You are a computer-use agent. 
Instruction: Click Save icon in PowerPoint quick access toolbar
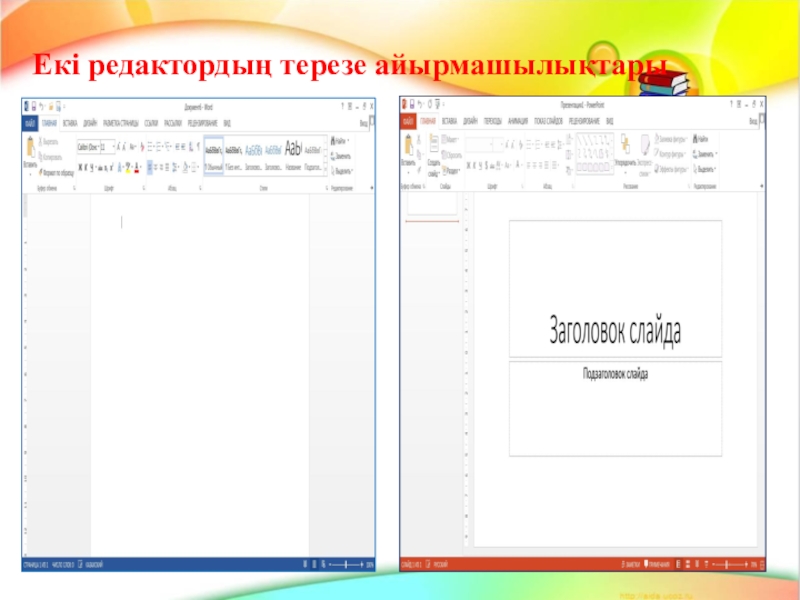click(x=412, y=104)
